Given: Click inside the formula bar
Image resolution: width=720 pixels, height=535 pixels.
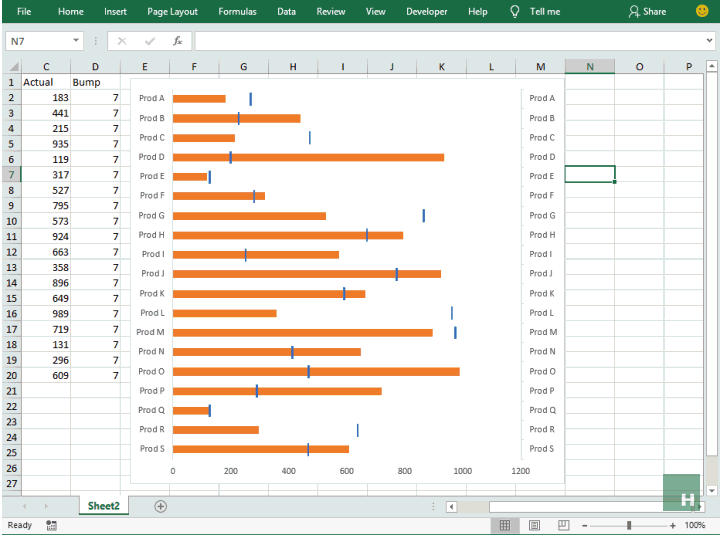Looking at the screenshot, I should (448, 41).
